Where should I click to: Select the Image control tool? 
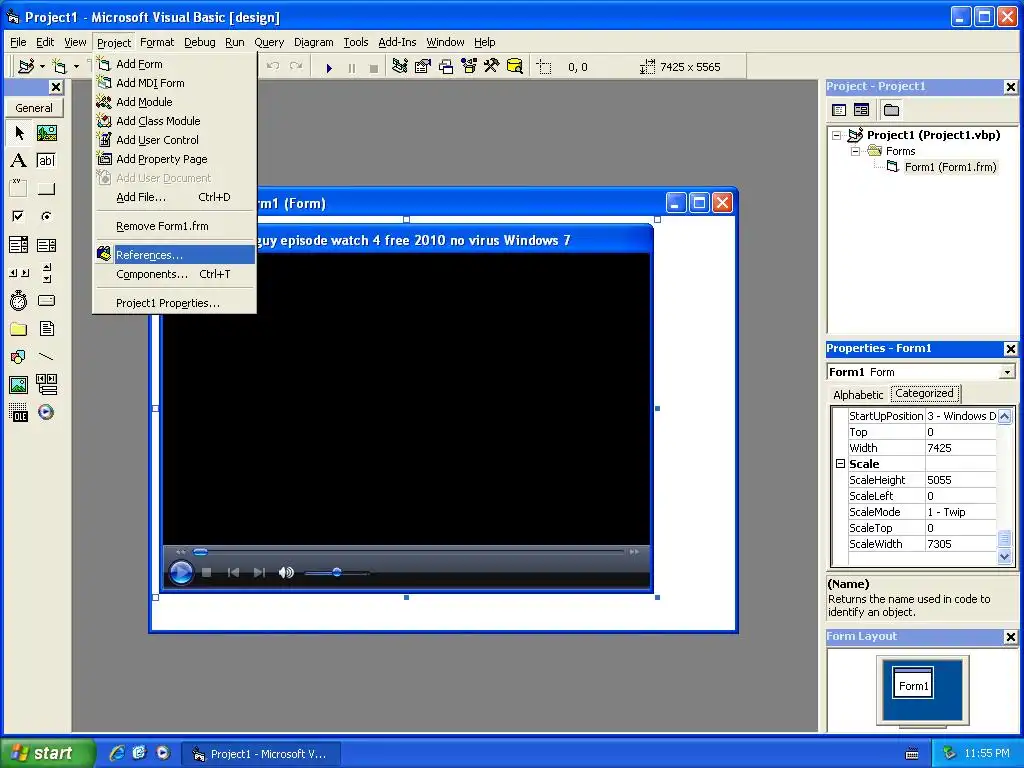click(19, 385)
